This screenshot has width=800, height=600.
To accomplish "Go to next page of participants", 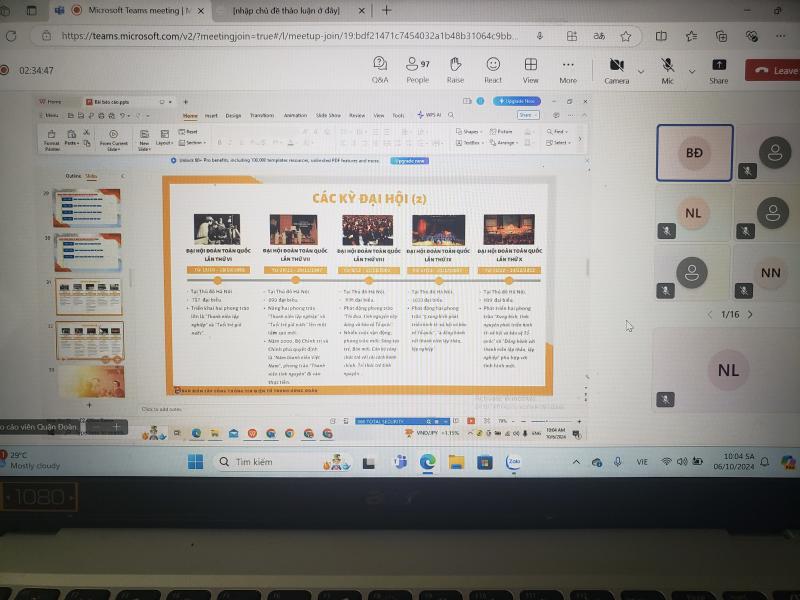I will [751, 314].
